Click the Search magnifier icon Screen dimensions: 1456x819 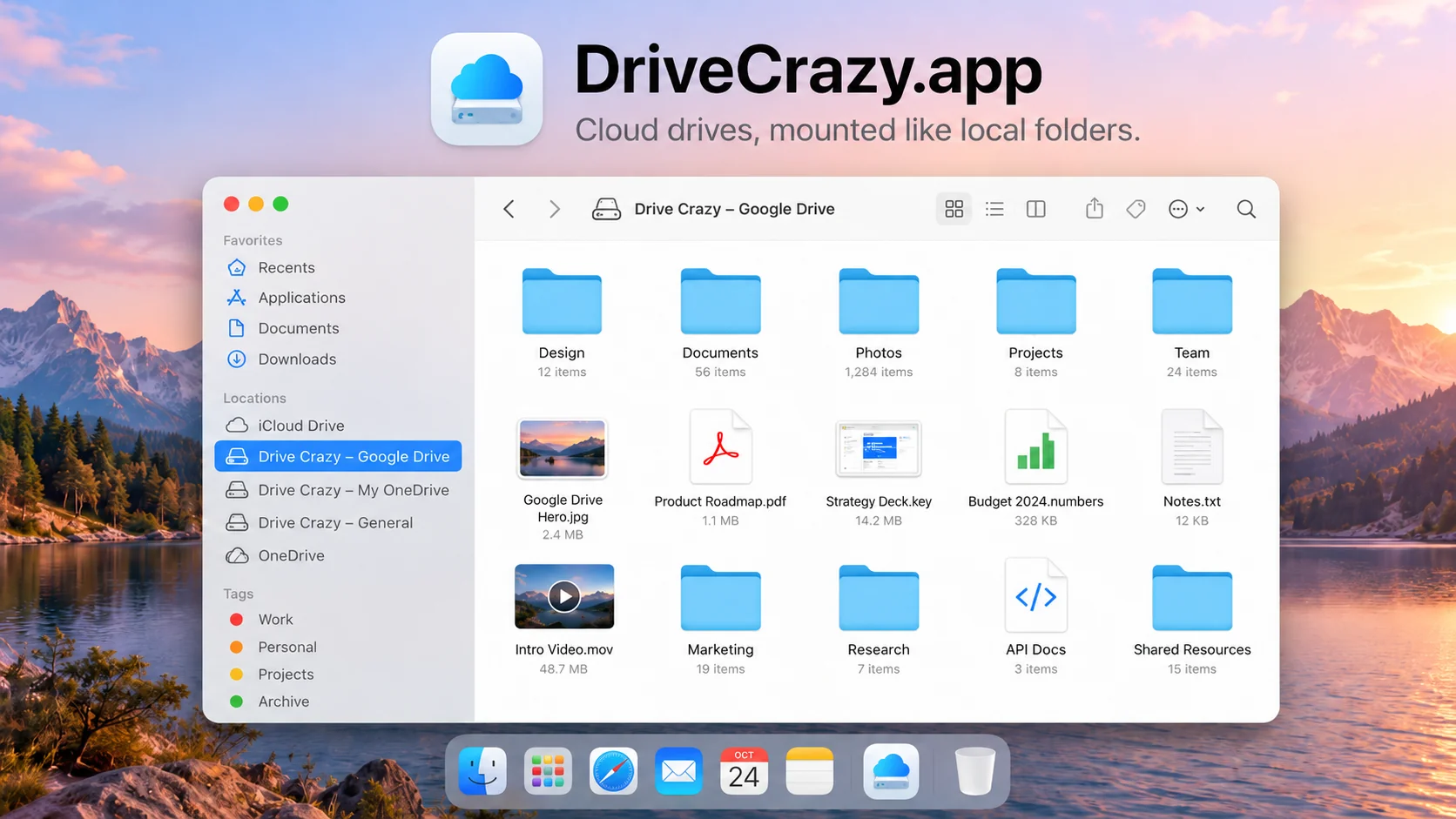(1246, 209)
